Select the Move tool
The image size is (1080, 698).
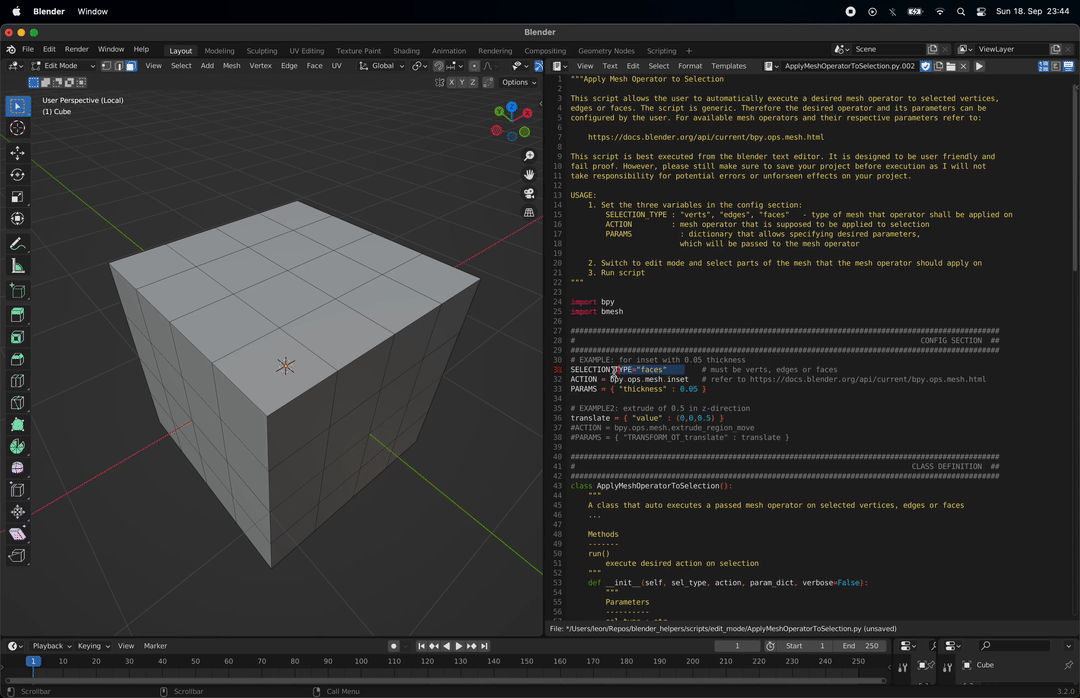pyautogui.click(x=17, y=152)
